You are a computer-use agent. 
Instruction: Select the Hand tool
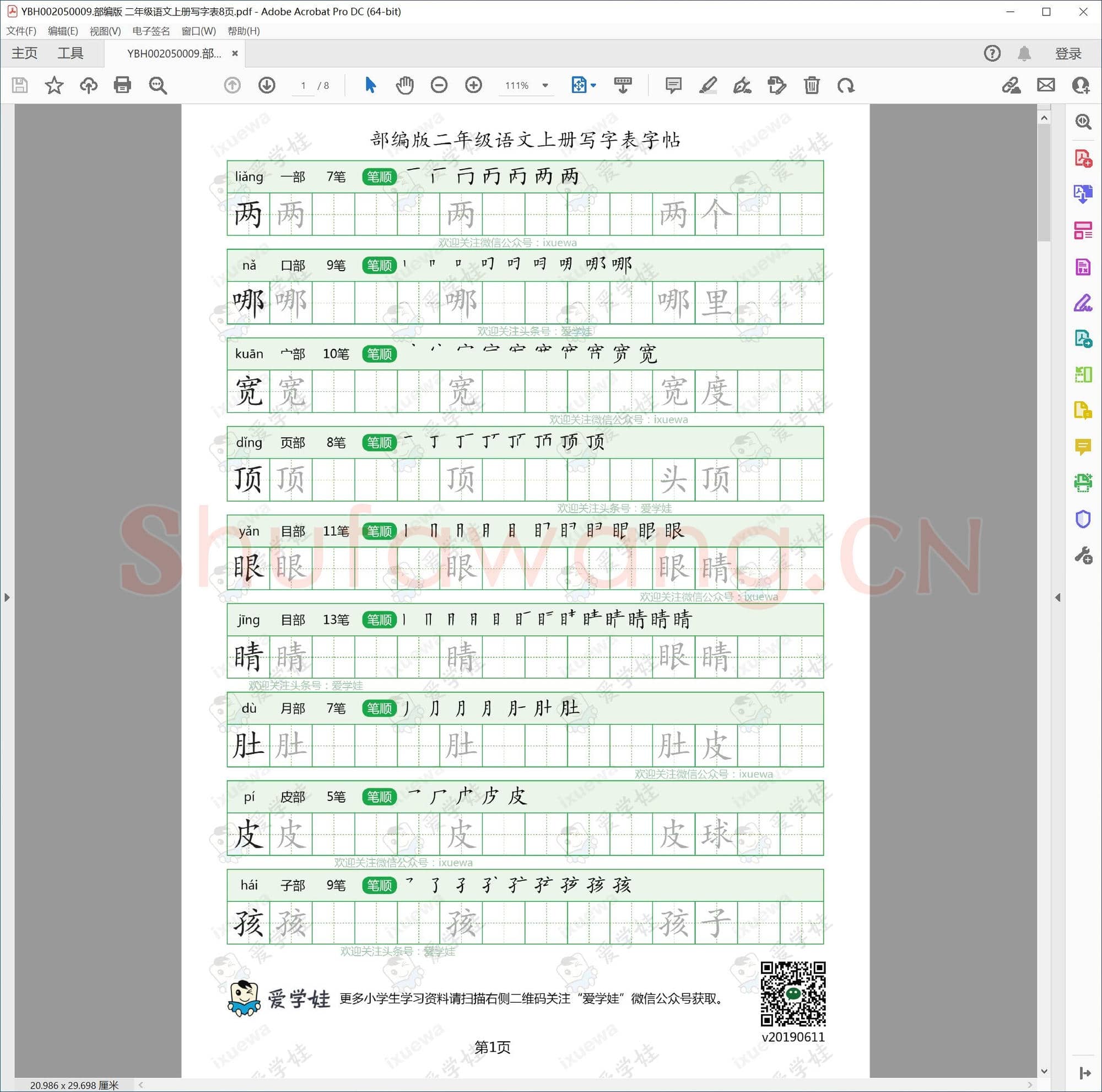(405, 85)
